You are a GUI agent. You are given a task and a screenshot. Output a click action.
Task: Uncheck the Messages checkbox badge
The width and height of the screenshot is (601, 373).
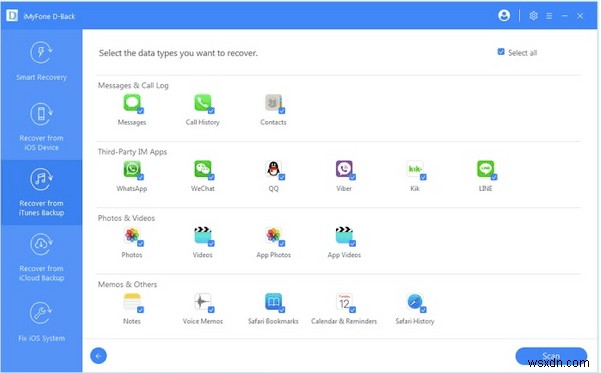[x=141, y=111]
